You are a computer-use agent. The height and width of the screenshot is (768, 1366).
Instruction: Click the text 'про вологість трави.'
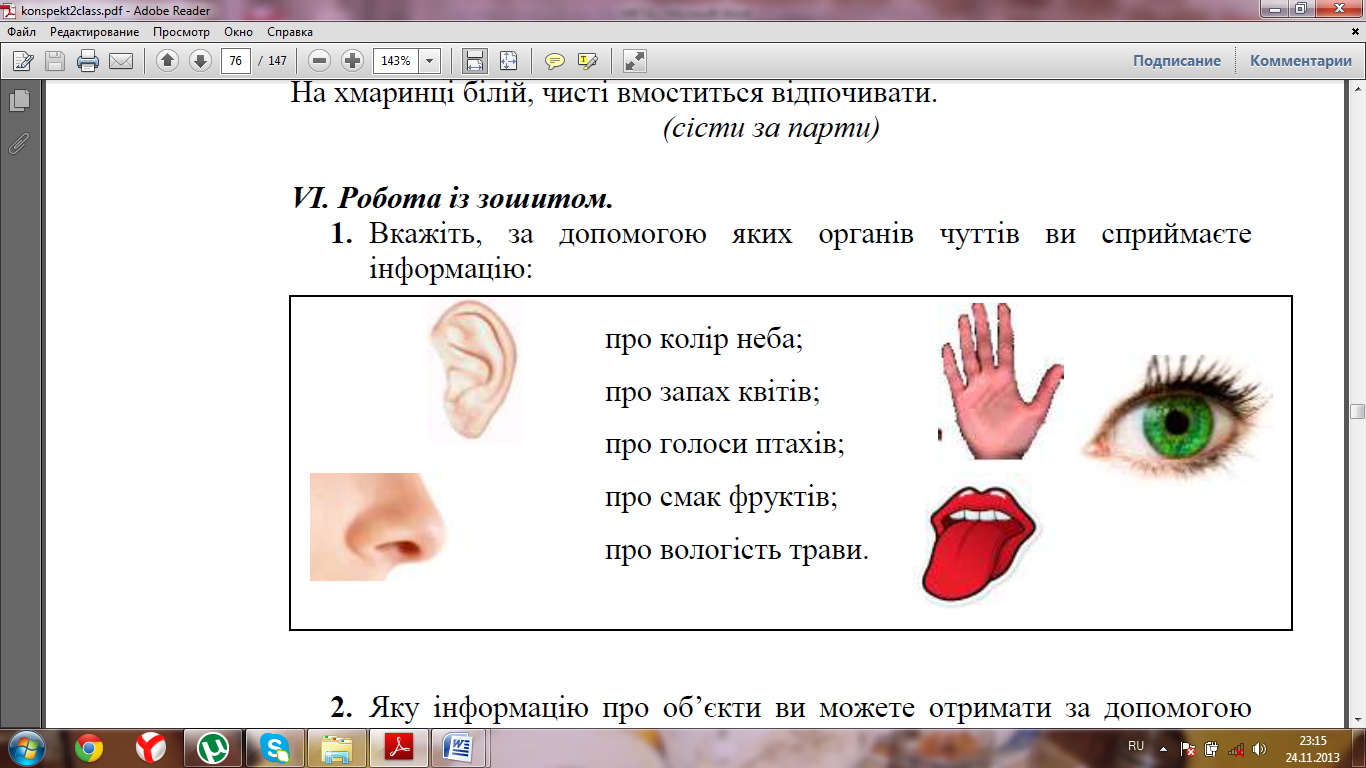[x=737, y=550]
